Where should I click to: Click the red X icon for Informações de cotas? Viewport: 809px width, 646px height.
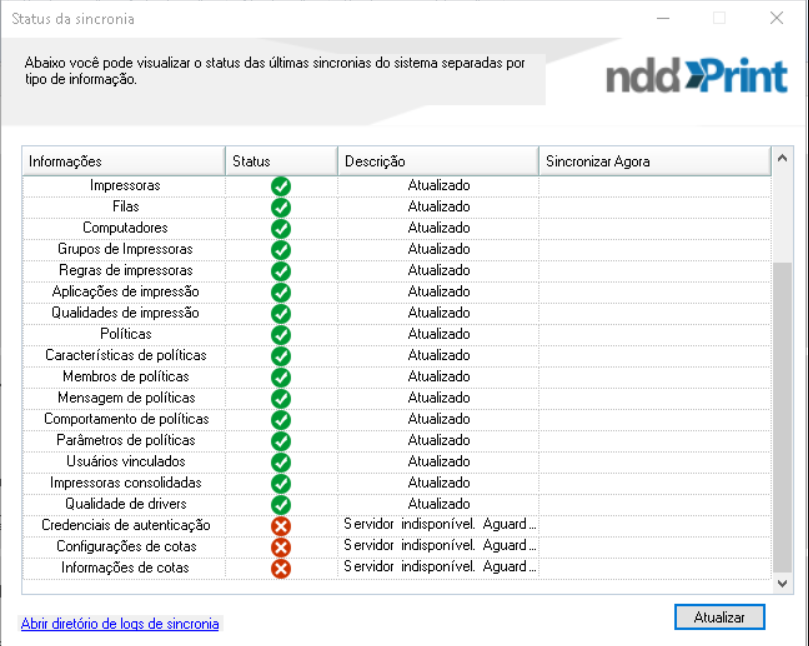281,567
